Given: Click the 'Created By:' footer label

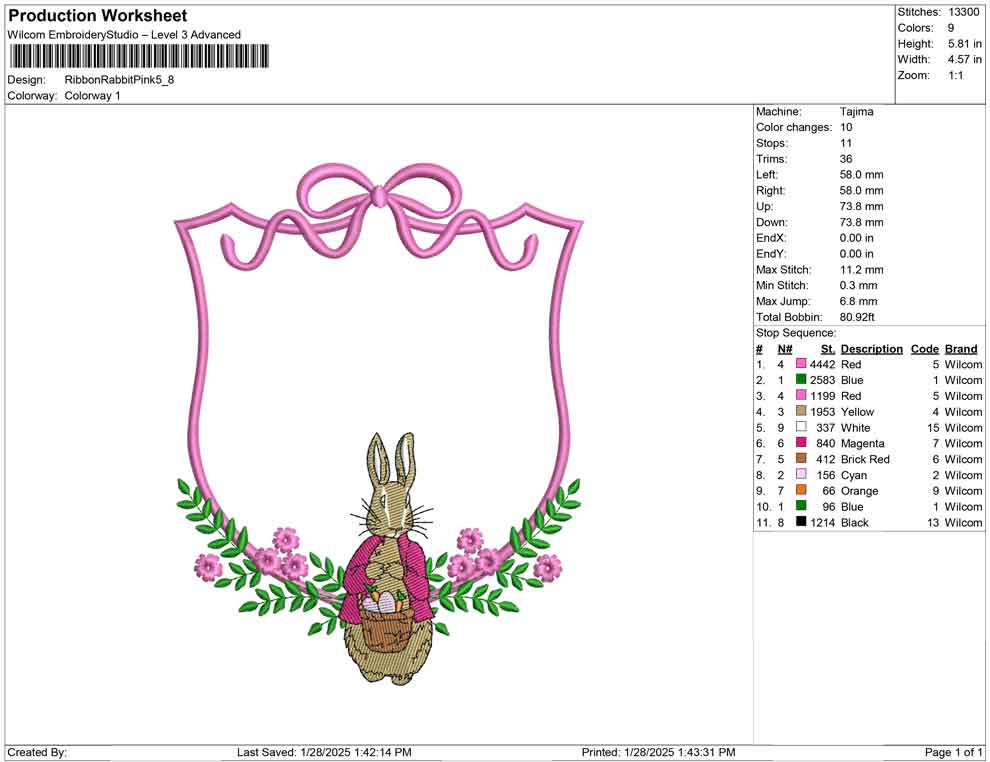Looking at the screenshot, I should click(x=37, y=752).
